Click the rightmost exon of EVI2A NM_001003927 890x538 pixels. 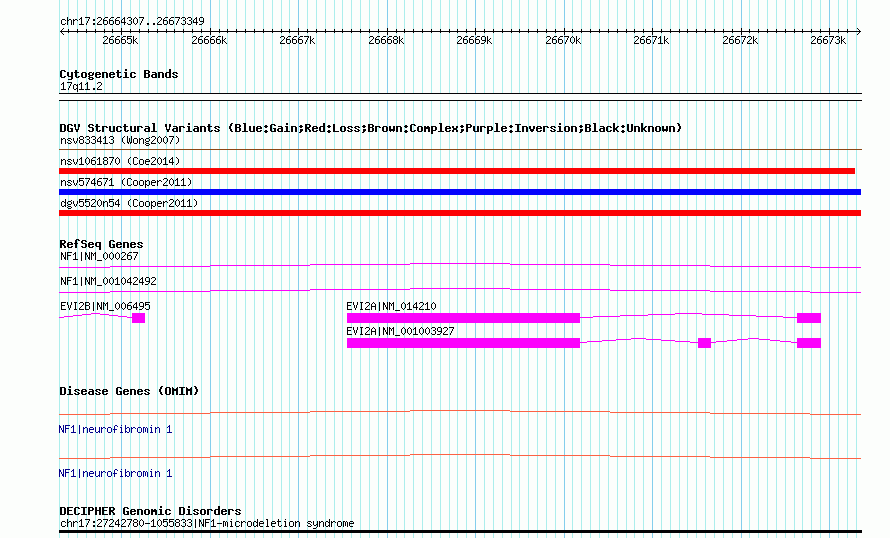809,343
